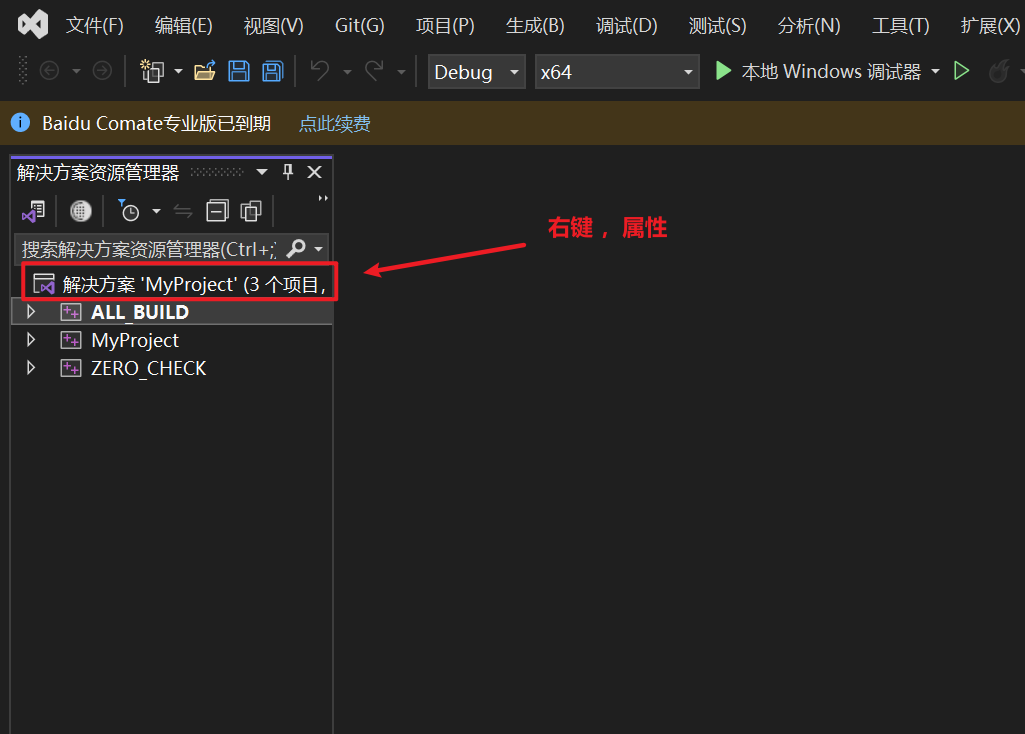Click the search magnifier icon
The width and height of the screenshot is (1025, 734).
pyautogui.click(x=296, y=248)
